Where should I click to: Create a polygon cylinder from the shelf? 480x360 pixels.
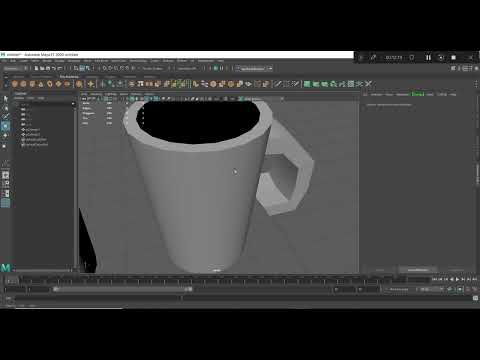pos(32,84)
